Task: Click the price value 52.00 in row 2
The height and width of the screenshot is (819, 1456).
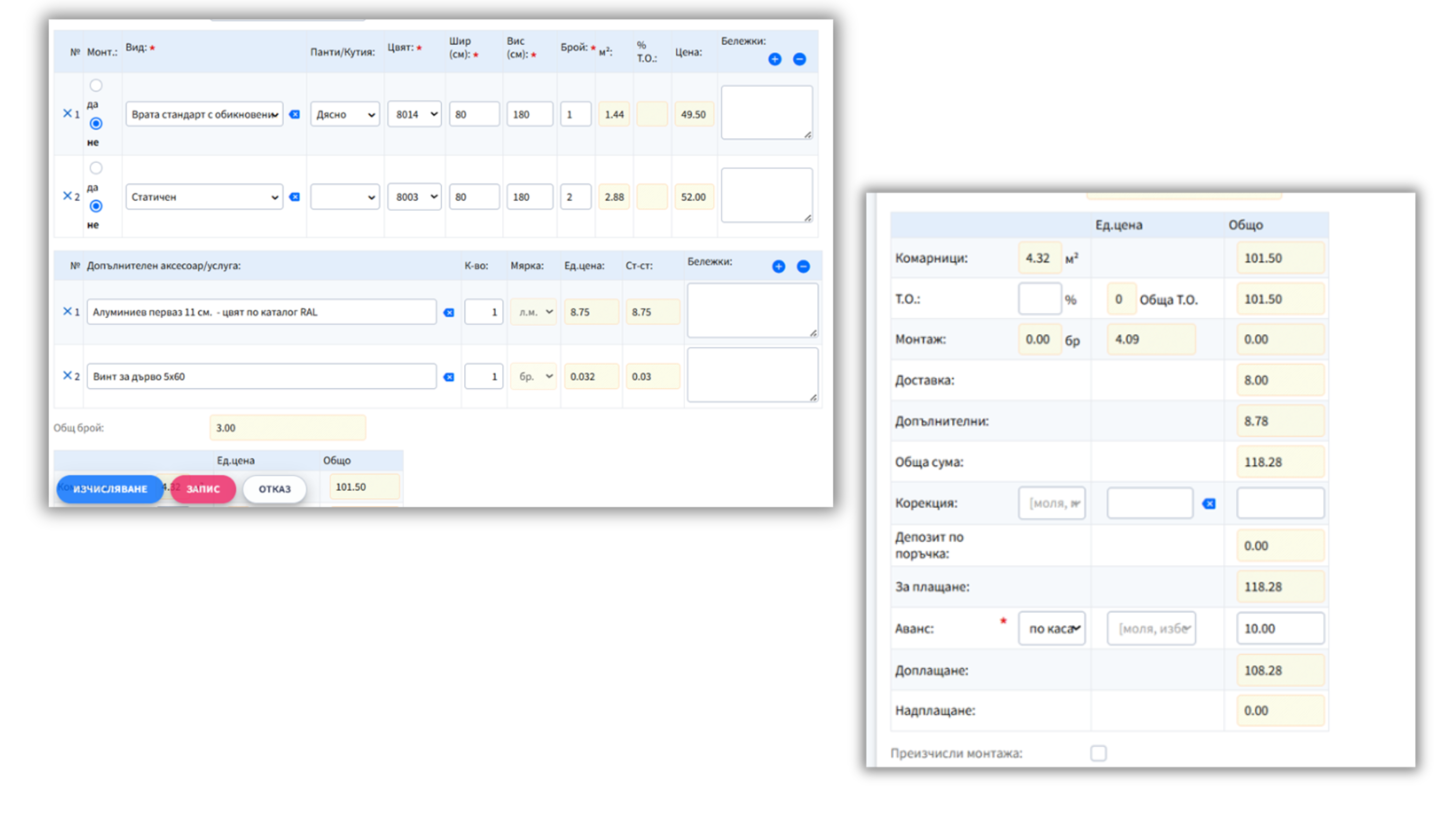Action: click(694, 197)
